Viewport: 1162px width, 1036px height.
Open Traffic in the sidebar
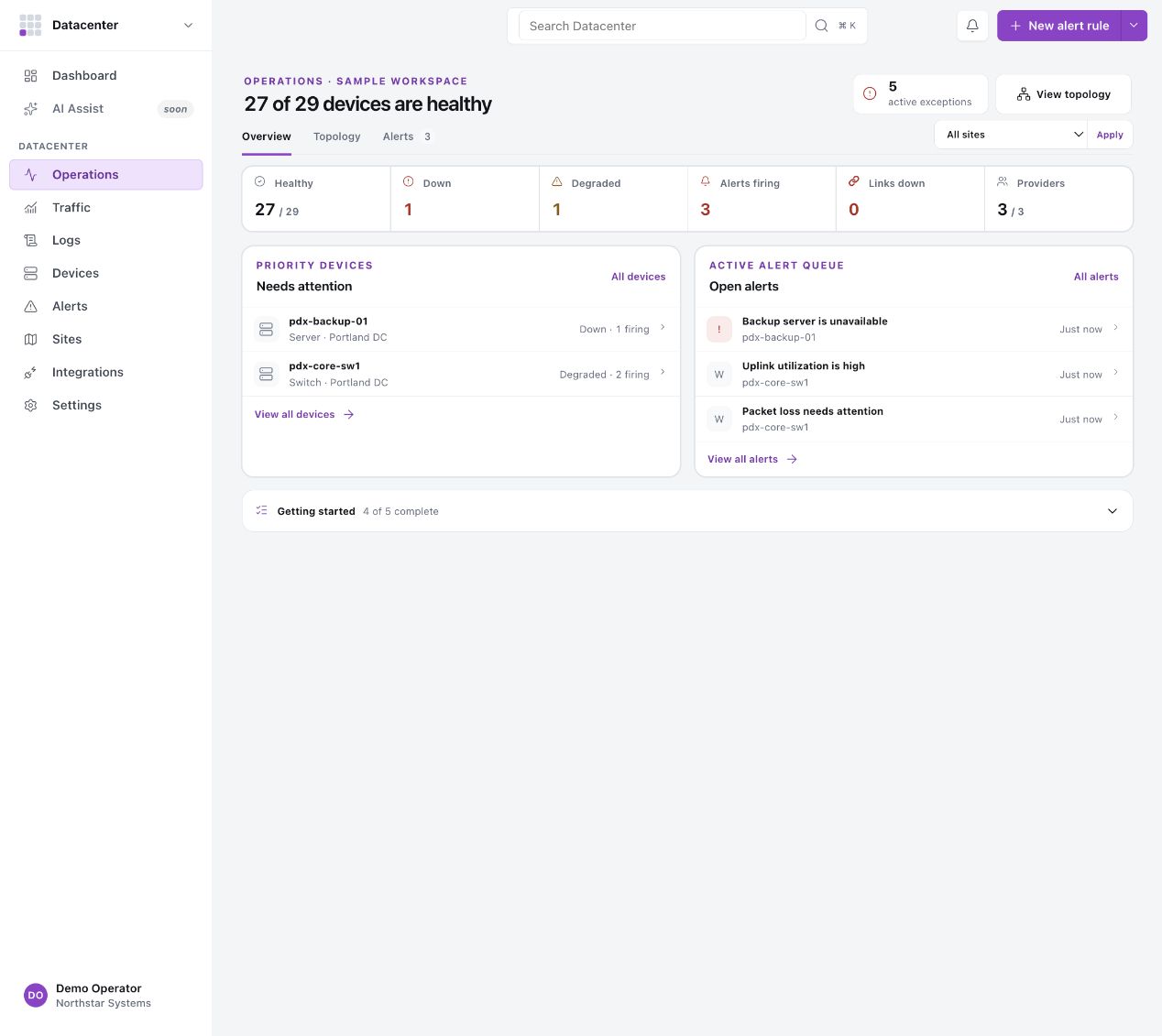tap(106, 208)
